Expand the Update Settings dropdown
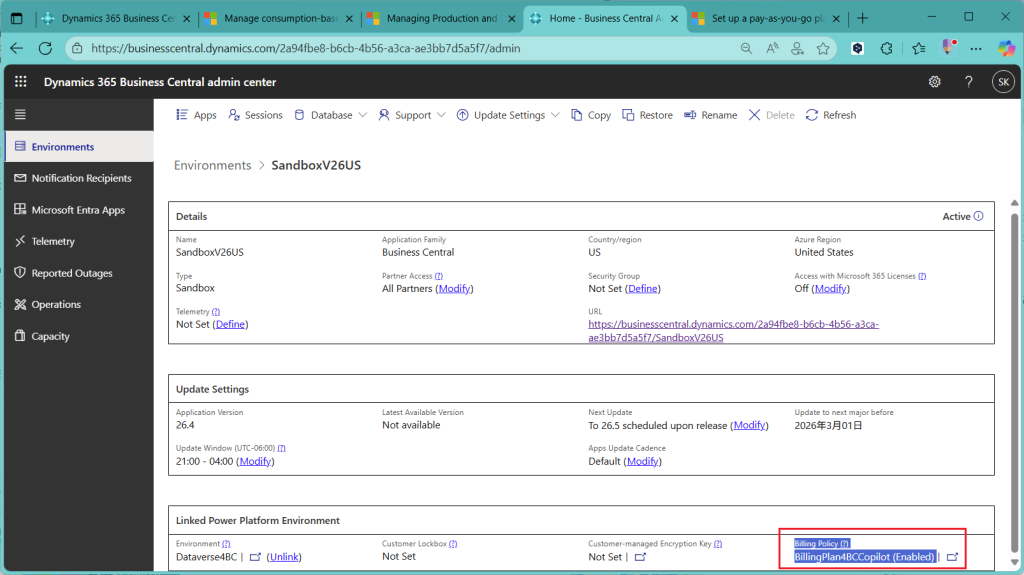The image size is (1024, 575). [508, 115]
